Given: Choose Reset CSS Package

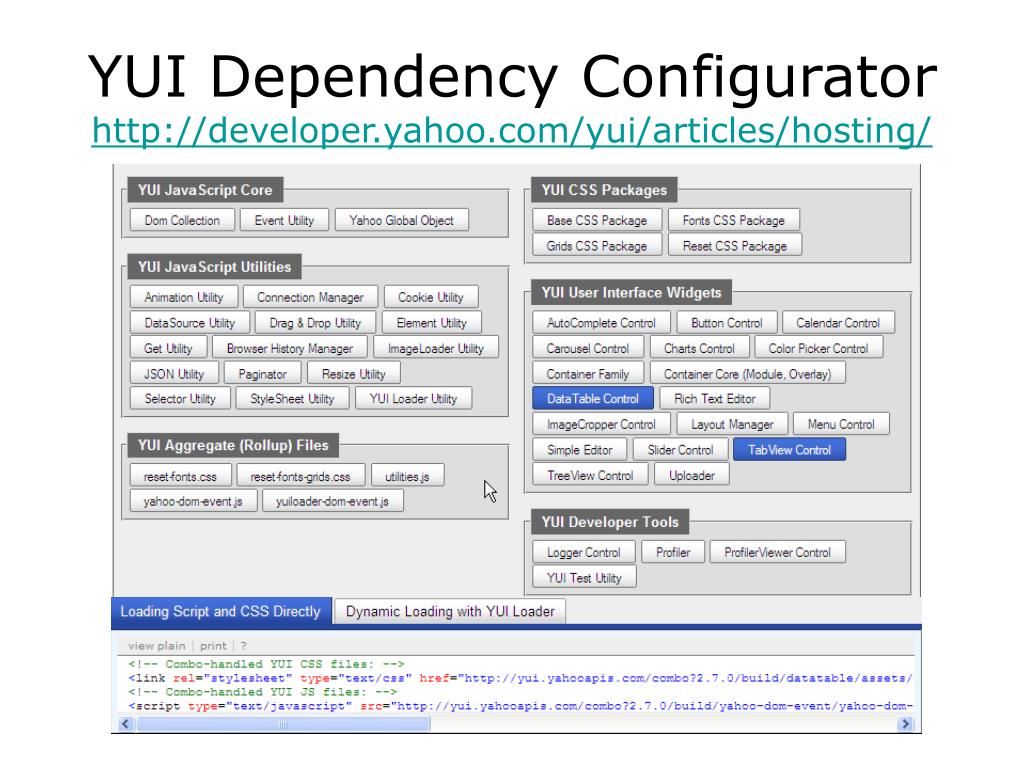Looking at the screenshot, I should 735,246.
